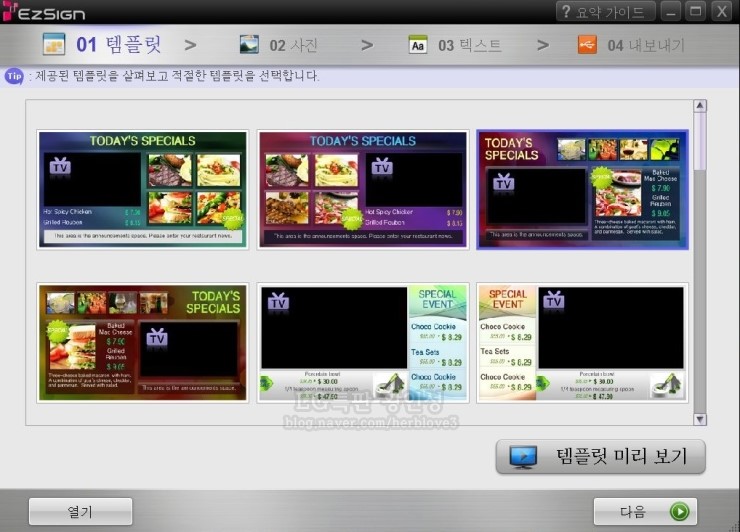The image size is (740, 532).
Task: Minimize the EzSign window
Action: (671, 11)
